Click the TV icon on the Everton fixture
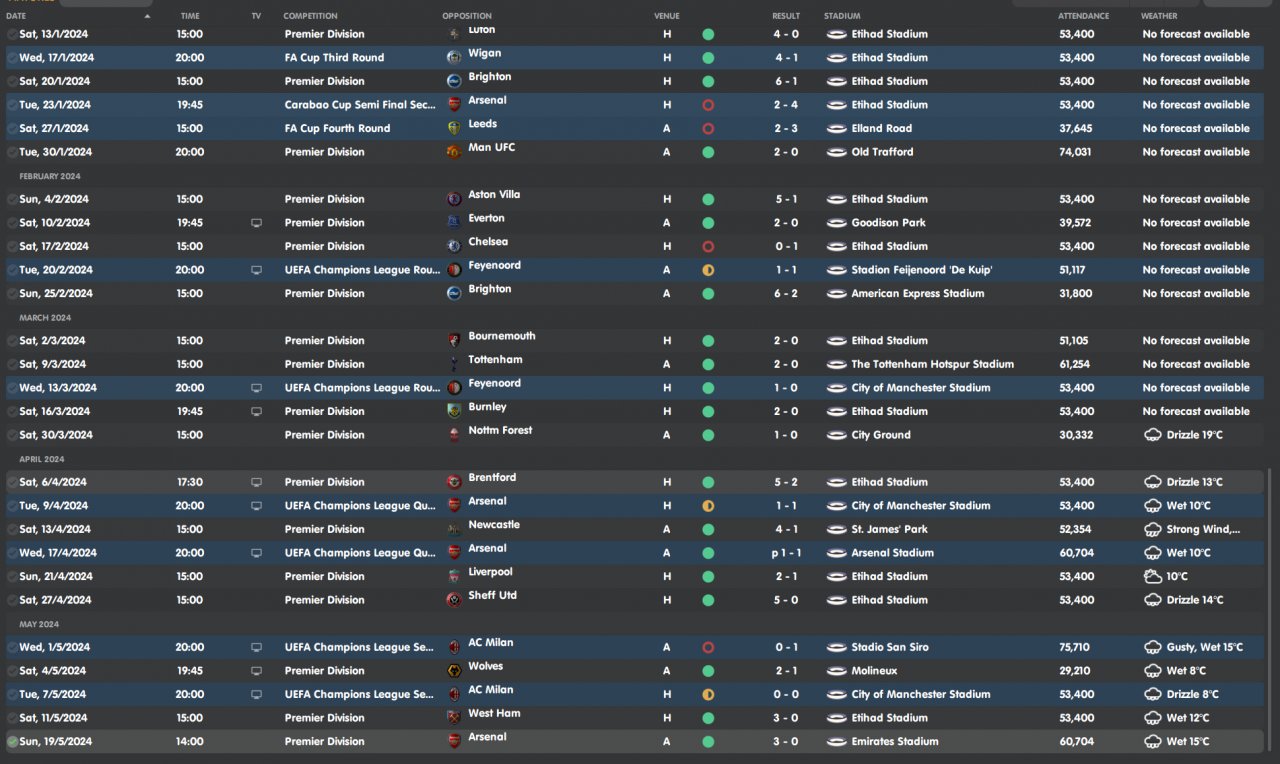The height and width of the screenshot is (764, 1280). 256,223
